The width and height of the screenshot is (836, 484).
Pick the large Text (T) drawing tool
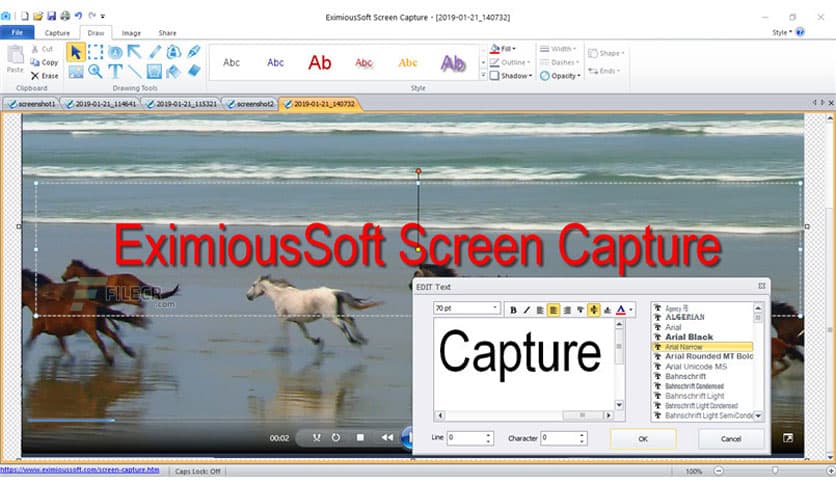click(115, 71)
